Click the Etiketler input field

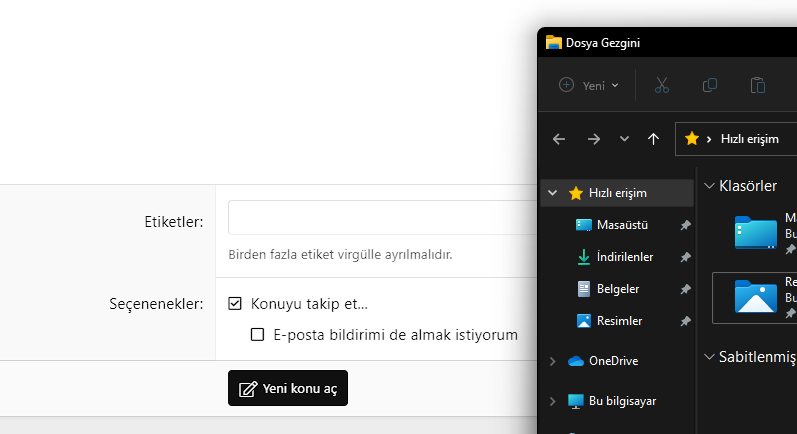click(382, 218)
